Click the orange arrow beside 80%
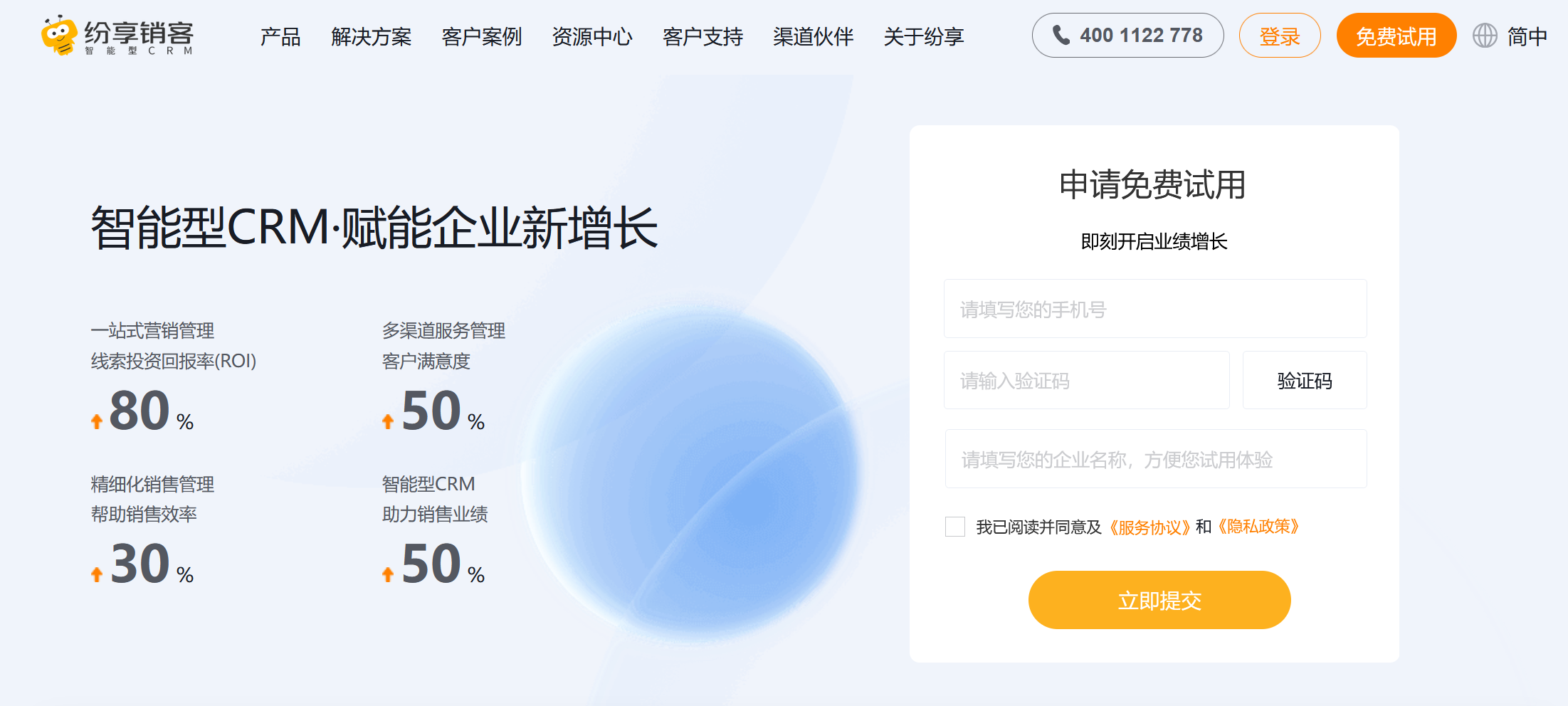1568x706 pixels. [x=97, y=421]
